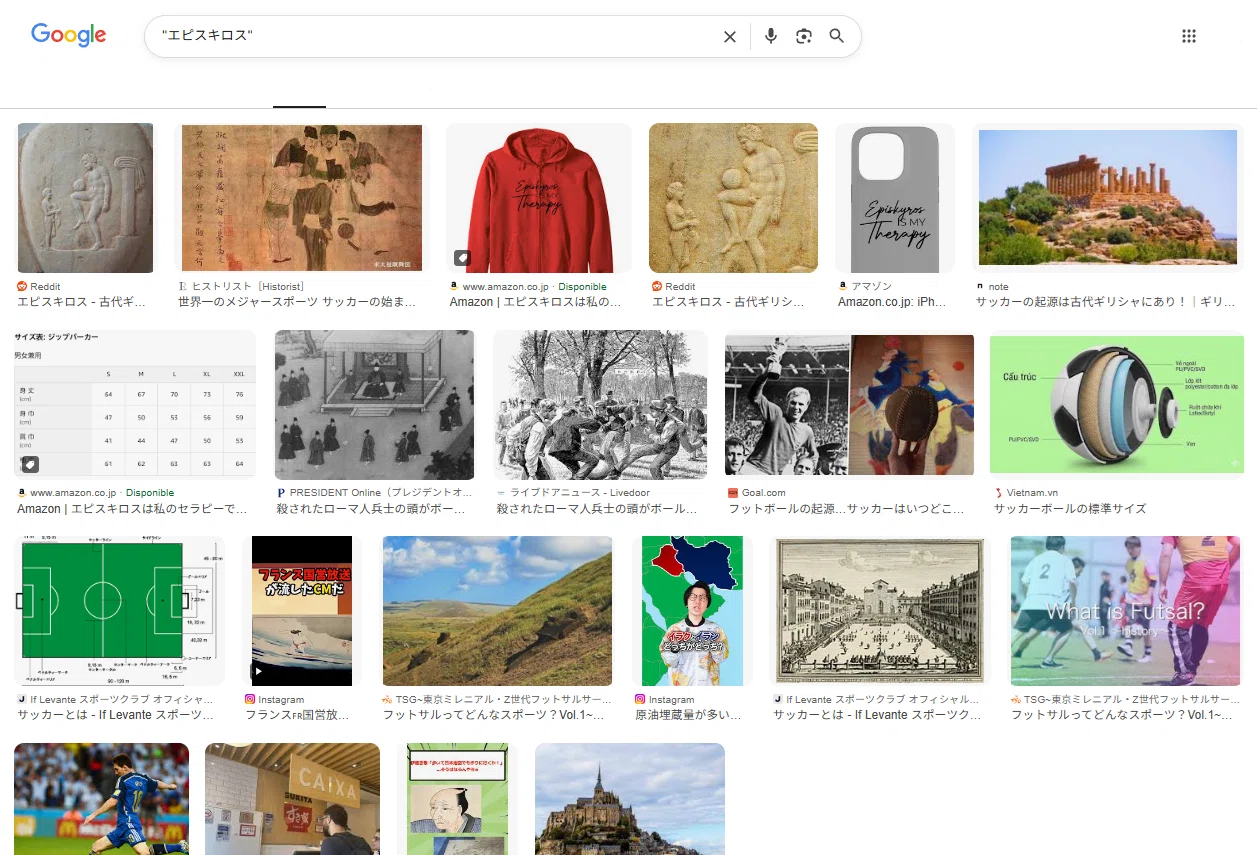Clear the search box with the X icon
Viewport: 1257px width, 855px height.
pyautogui.click(x=730, y=37)
